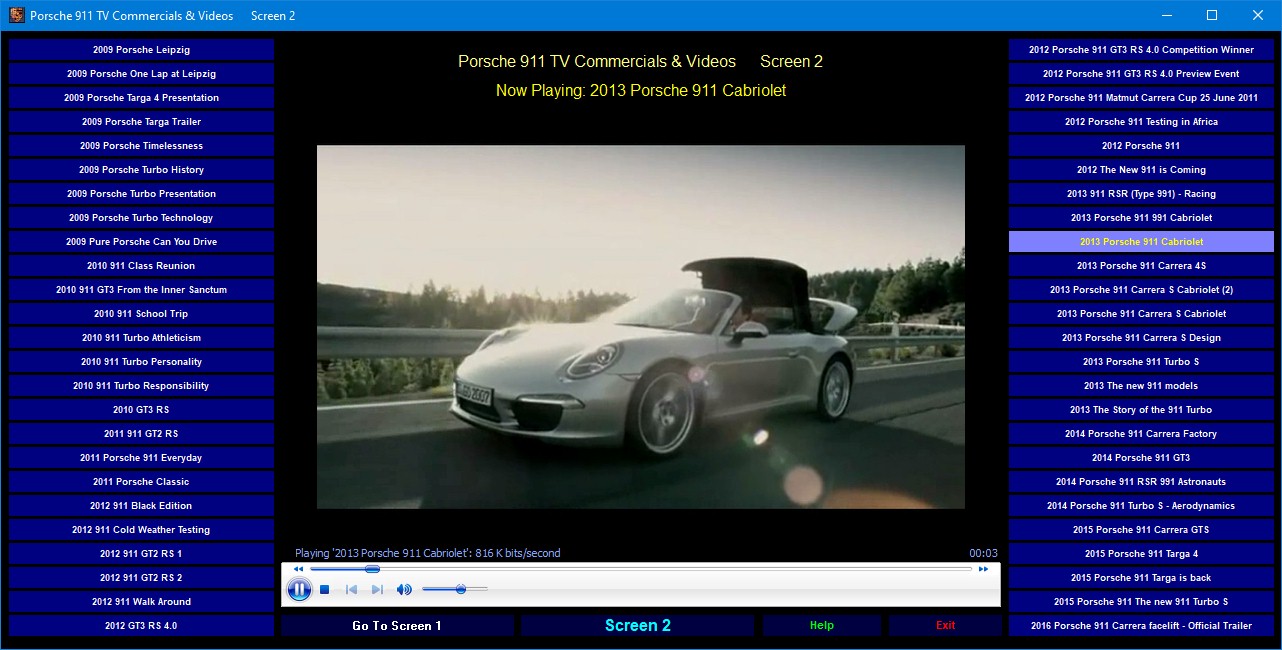
Task: Play 2012 GT3 RS 4.0 Competition Winner
Action: pos(1141,50)
